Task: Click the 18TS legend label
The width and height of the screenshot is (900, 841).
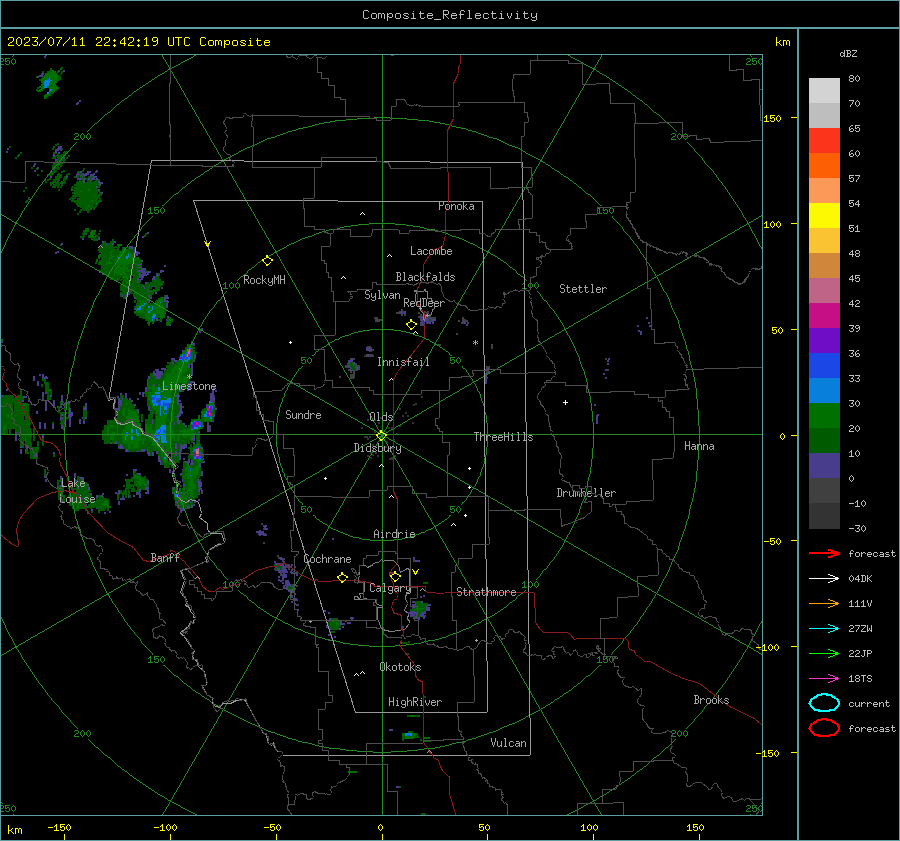Action: click(860, 679)
